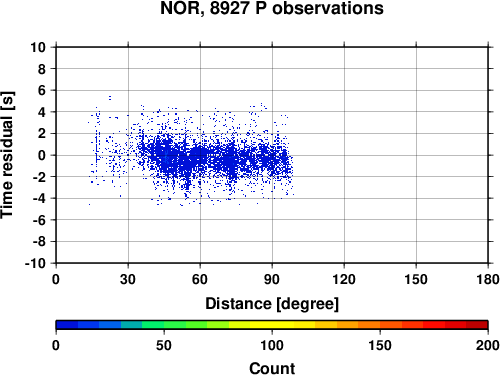Click the 'Distance [degree]' x-axis label
Screen dimensions: 500x375
click(x=272, y=304)
